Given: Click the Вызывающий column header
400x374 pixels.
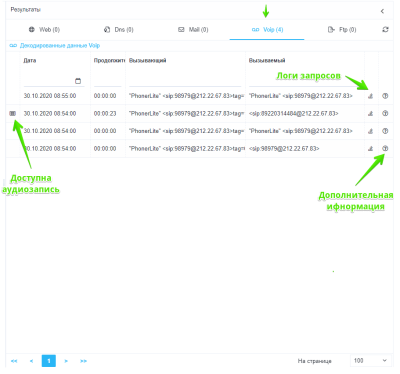Looking at the screenshot, I should tap(148, 61).
